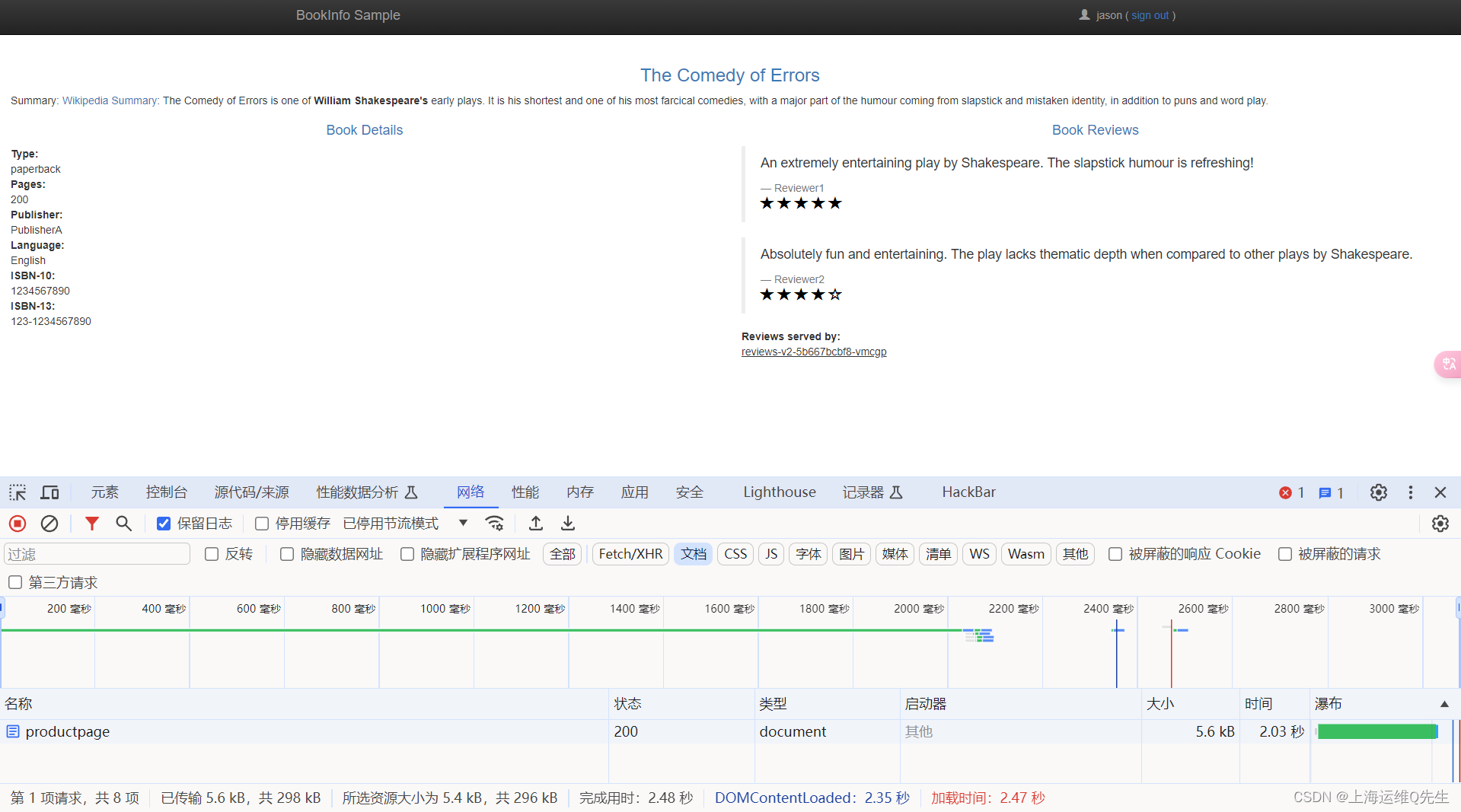Click the productpage green waterfall bar
The width and height of the screenshot is (1461, 812).
pos(1377,731)
